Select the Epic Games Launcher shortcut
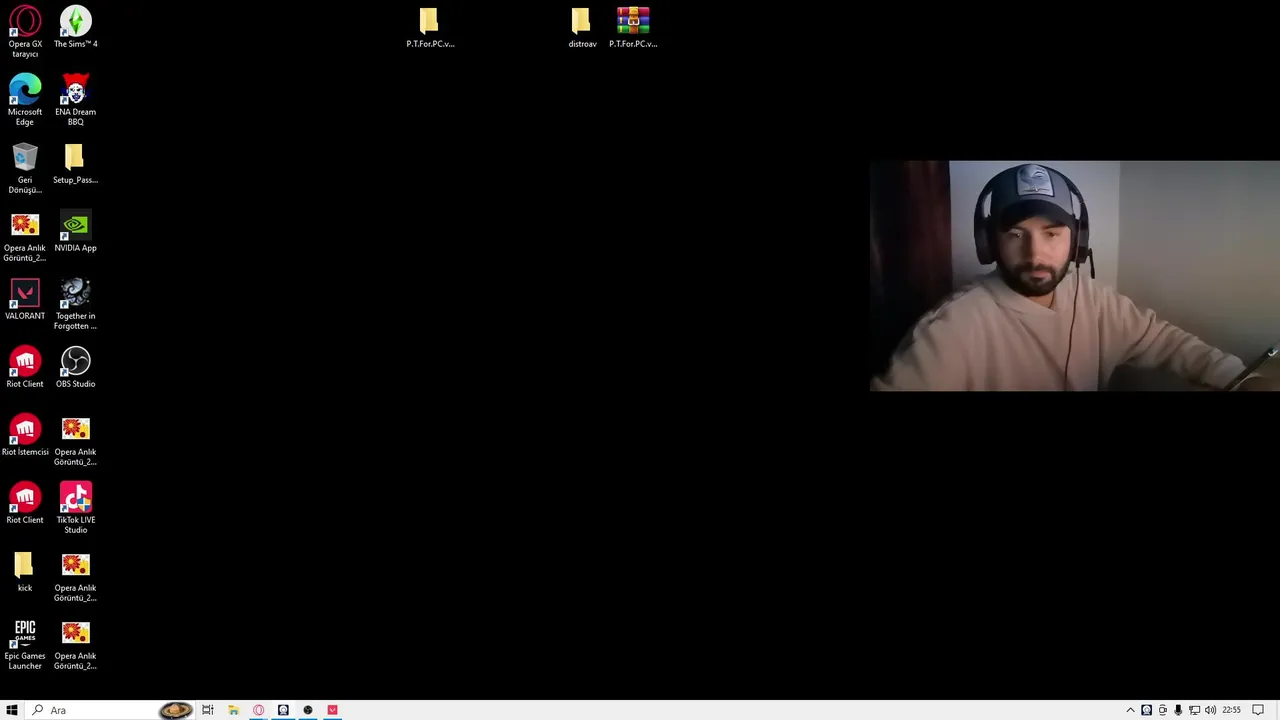The height and width of the screenshot is (720, 1280). (25, 644)
